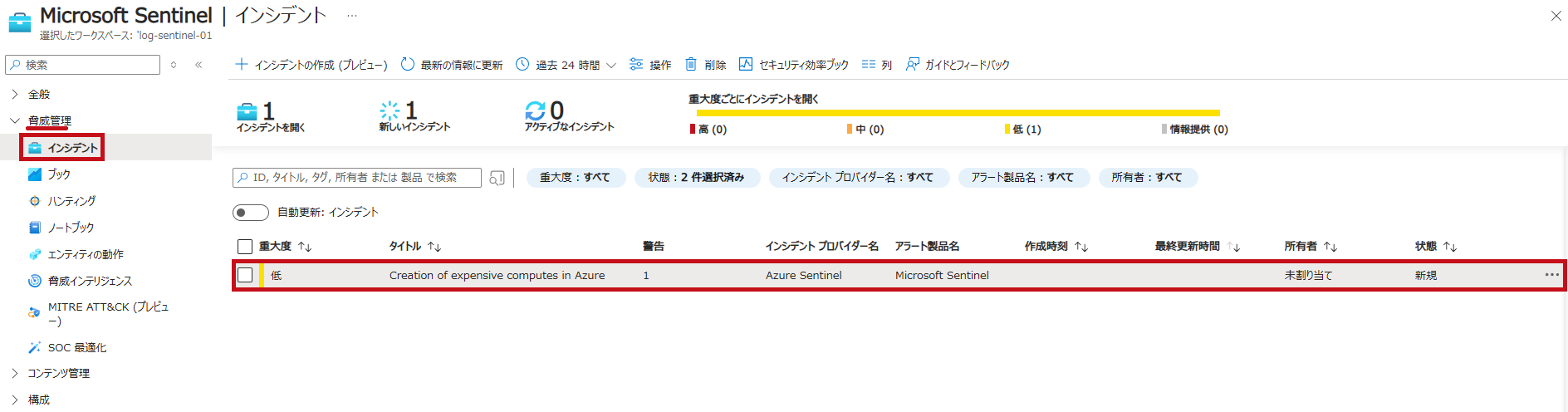Open incident Creation of expensive computes in Azure
This screenshot has height=412, width=1568.
[497, 276]
